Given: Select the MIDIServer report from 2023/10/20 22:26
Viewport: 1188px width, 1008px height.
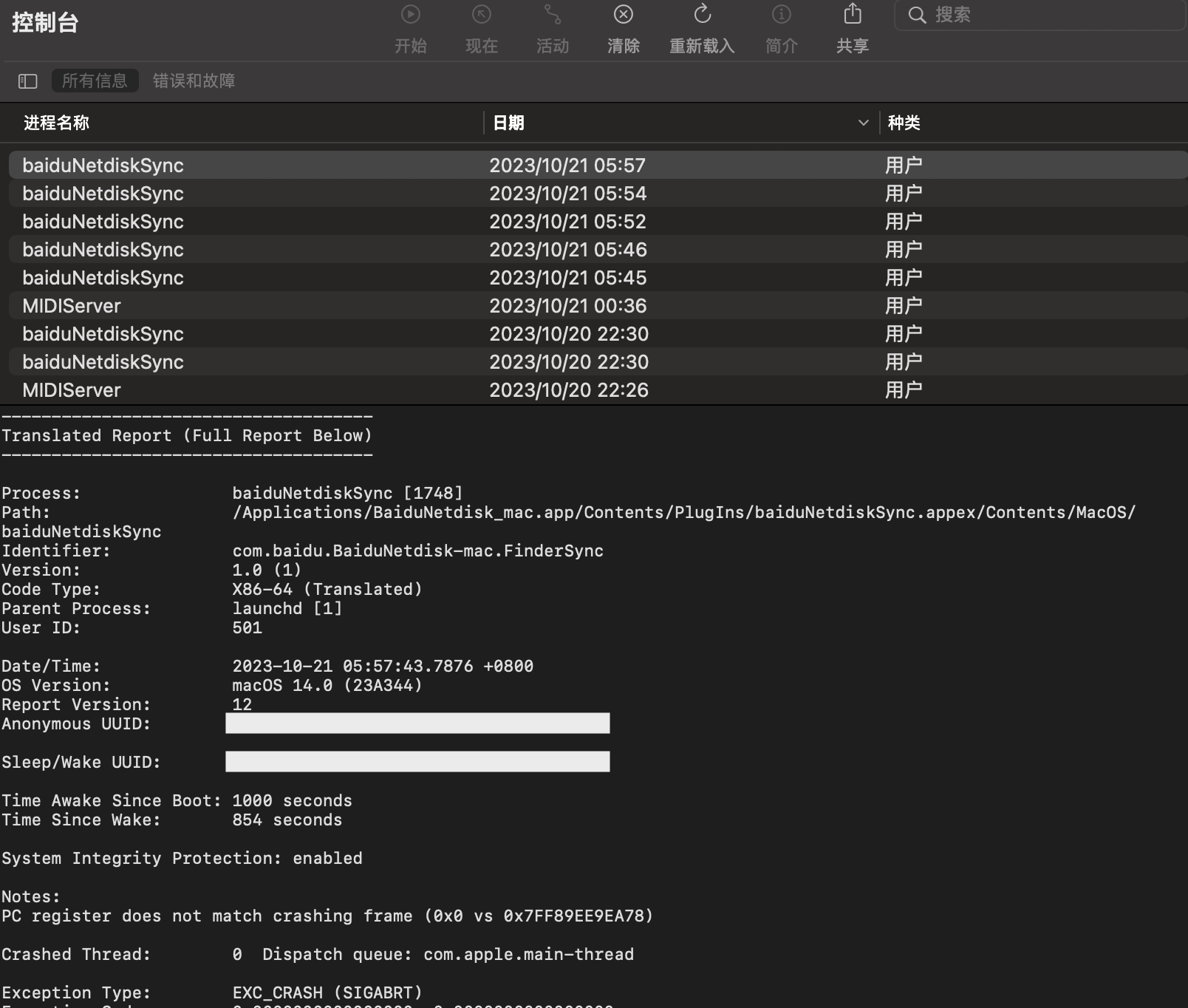Looking at the screenshot, I should point(72,390).
